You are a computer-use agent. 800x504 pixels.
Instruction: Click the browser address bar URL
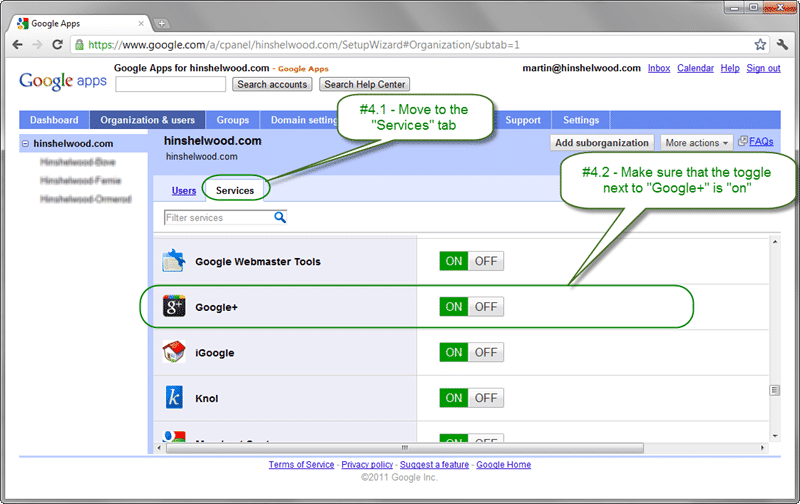coord(304,45)
